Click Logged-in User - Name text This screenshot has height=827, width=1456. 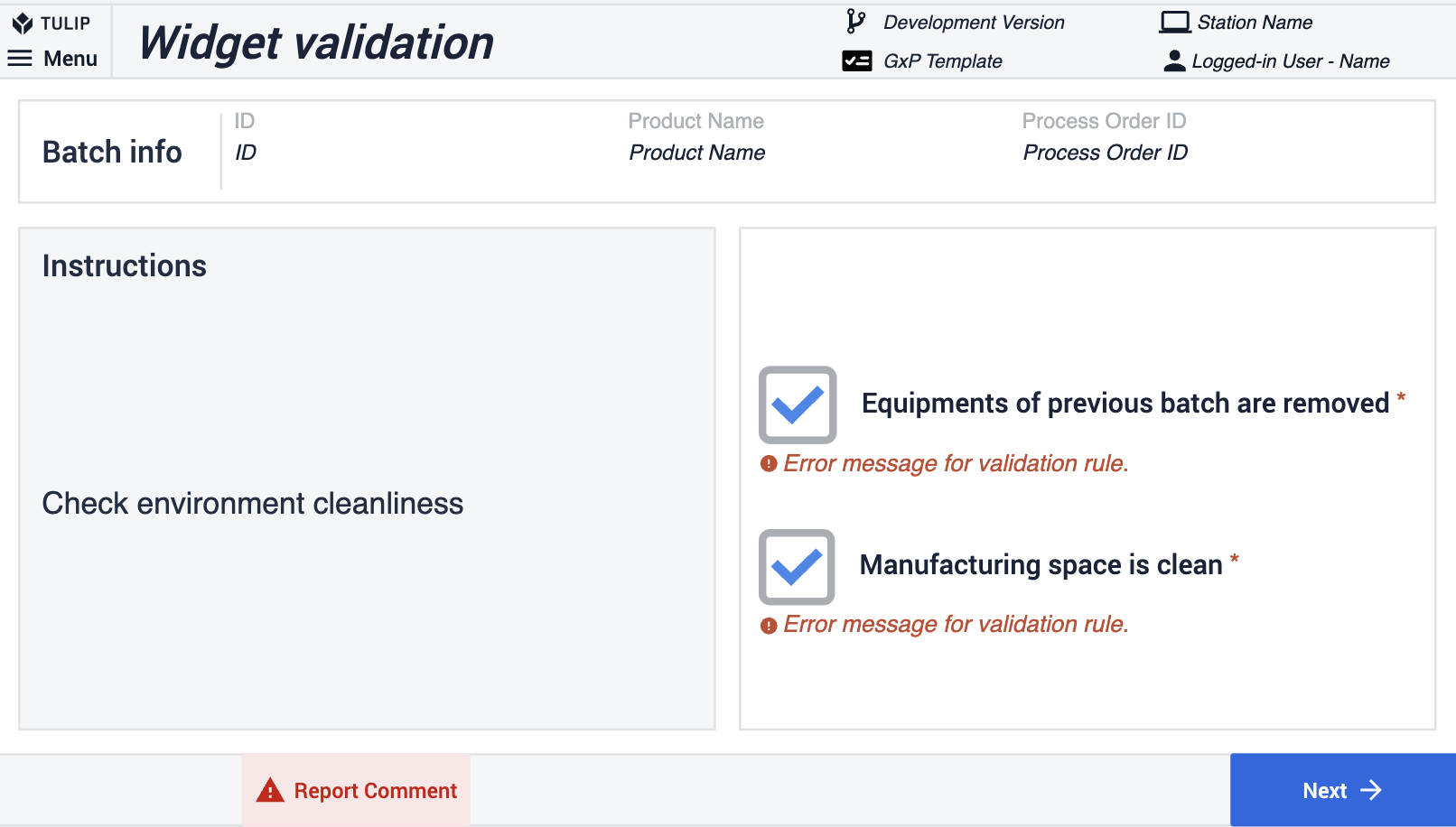(x=1291, y=61)
